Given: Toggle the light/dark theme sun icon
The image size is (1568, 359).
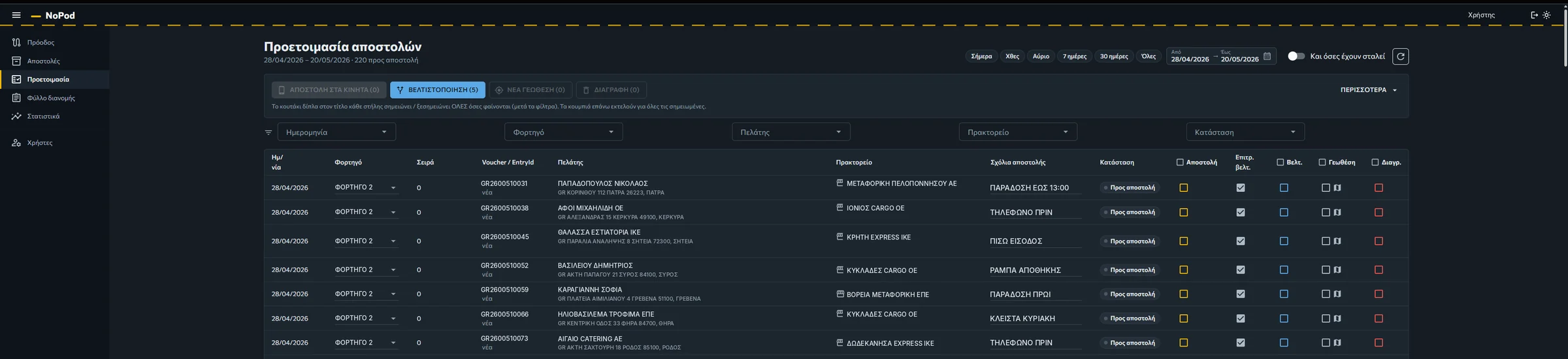Looking at the screenshot, I should point(1546,15).
